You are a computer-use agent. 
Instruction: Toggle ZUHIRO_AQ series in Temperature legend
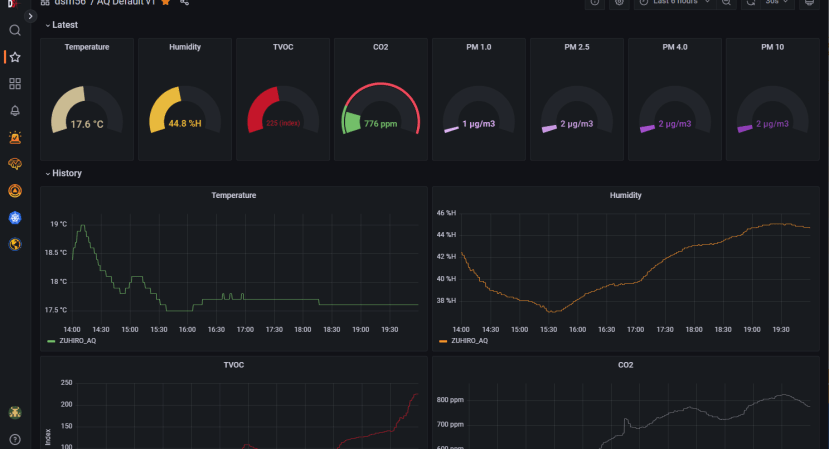tap(72, 341)
